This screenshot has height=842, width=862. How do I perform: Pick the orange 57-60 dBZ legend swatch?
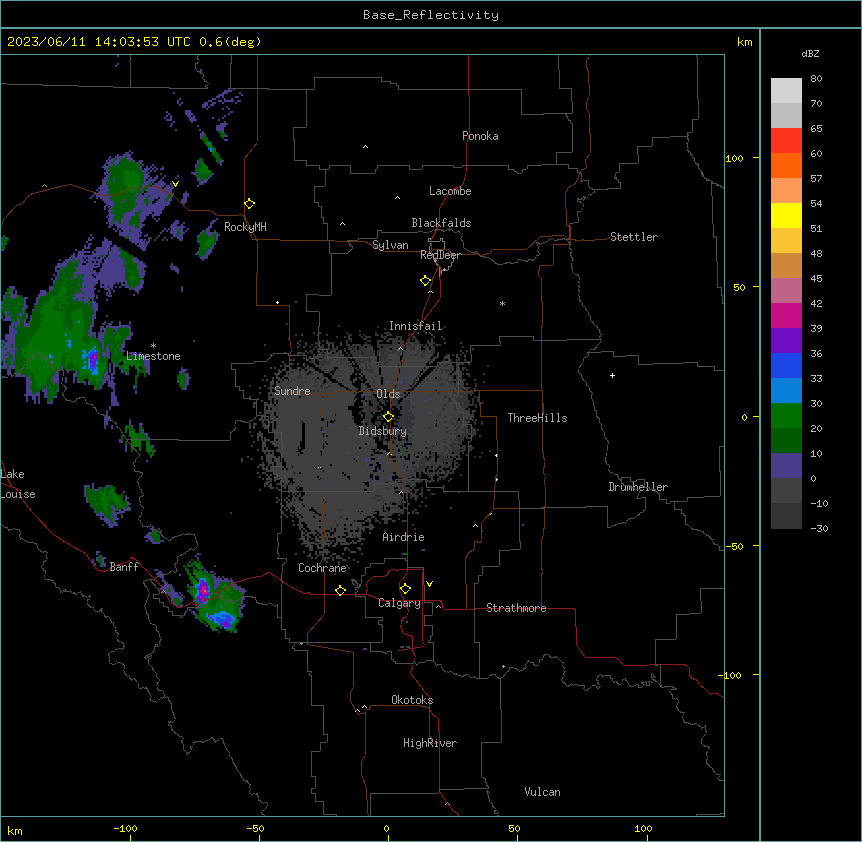786,165
